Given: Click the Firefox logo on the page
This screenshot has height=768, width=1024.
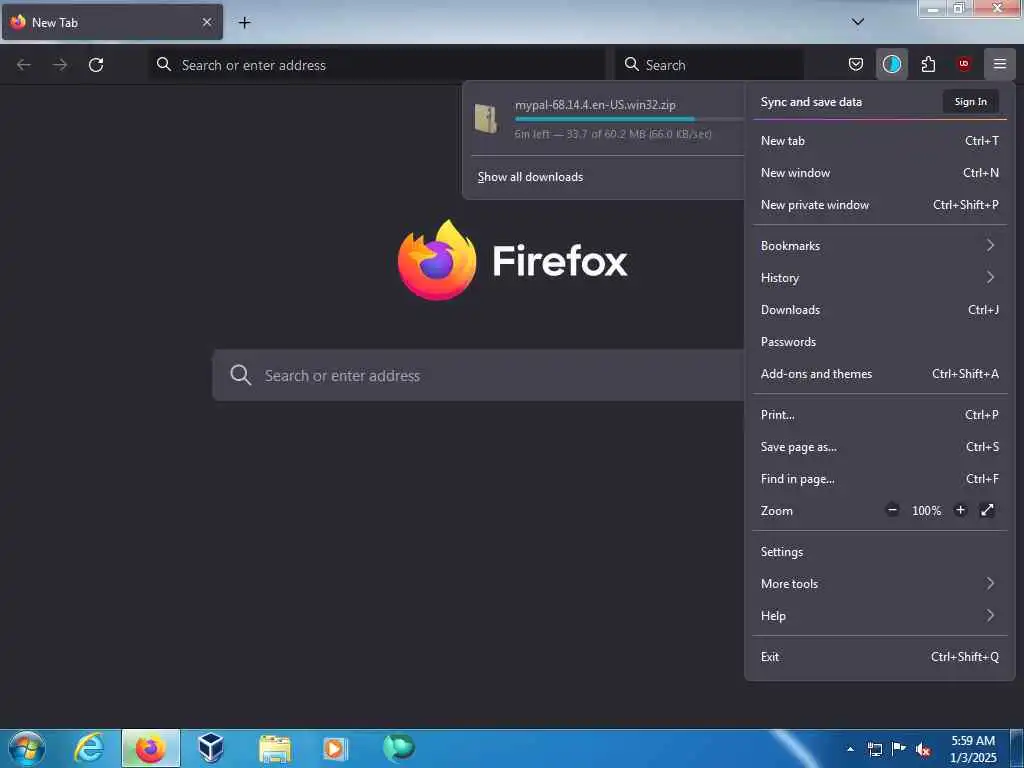Looking at the screenshot, I should 437,260.
